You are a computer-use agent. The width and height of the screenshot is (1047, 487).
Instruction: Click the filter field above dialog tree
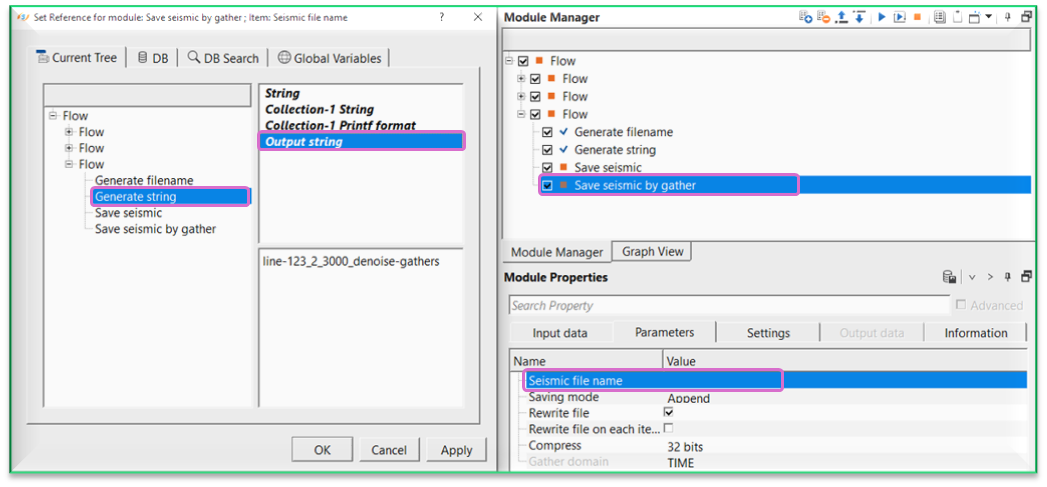(147, 94)
